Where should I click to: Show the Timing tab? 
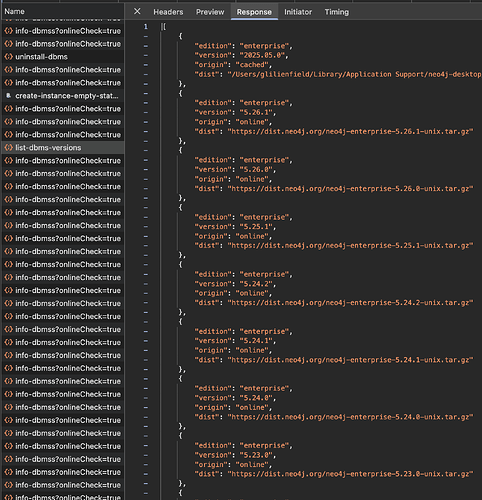click(x=337, y=12)
